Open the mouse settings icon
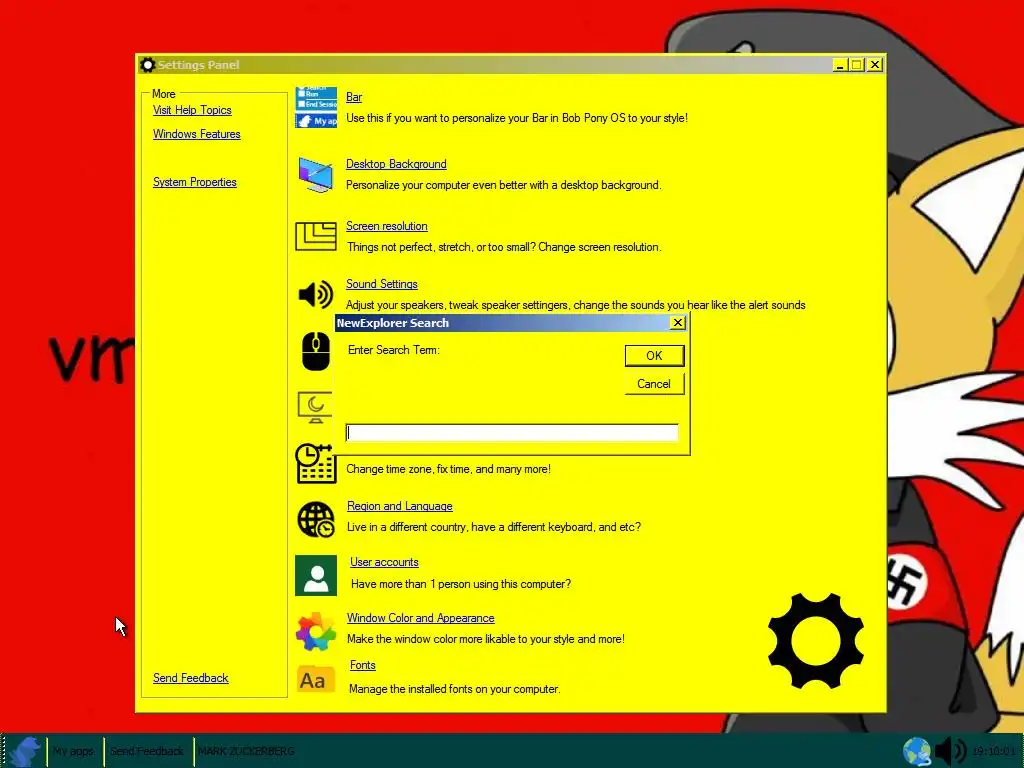 [x=316, y=351]
